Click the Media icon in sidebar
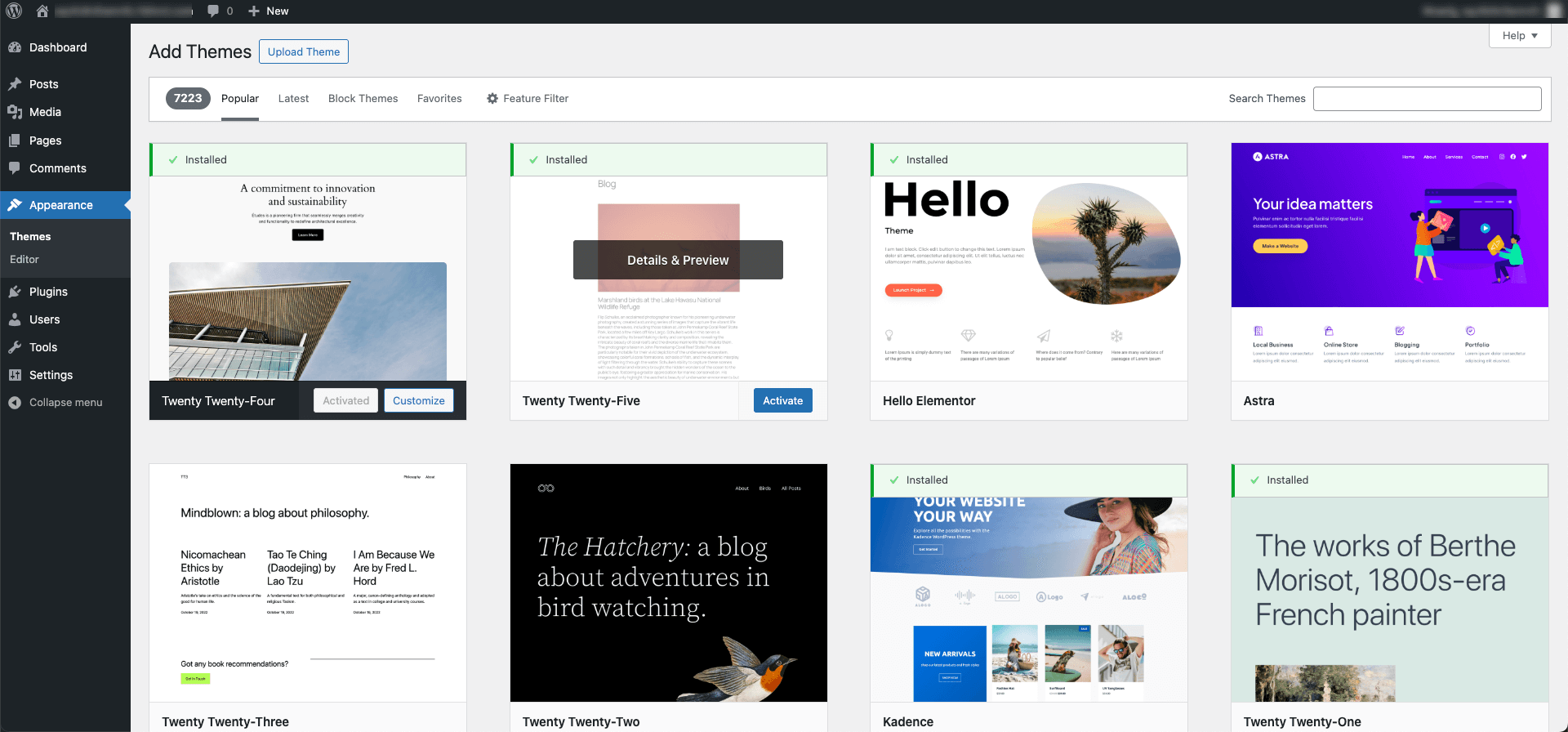This screenshot has width=1568, height=732. (15, 112)
